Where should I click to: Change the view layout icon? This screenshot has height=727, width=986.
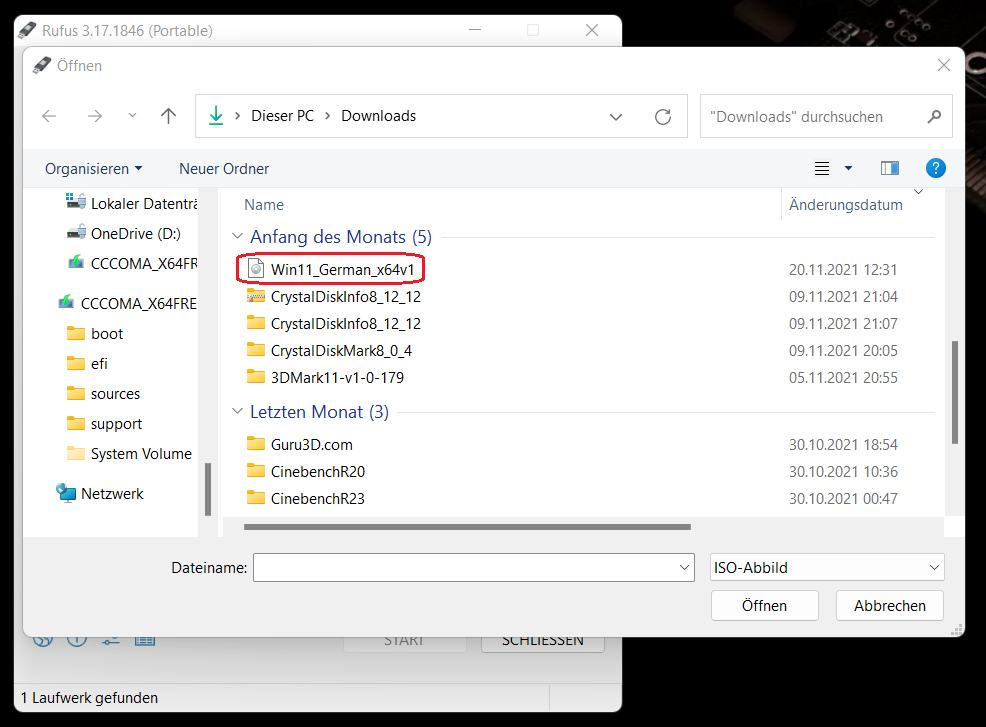pos(822,168)
